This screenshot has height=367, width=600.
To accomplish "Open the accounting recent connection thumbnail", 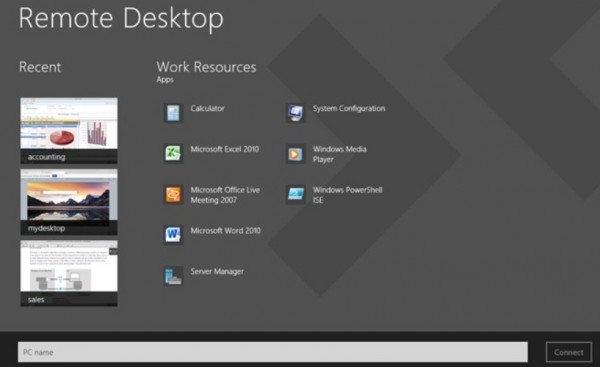I will (x=69, y=130).
